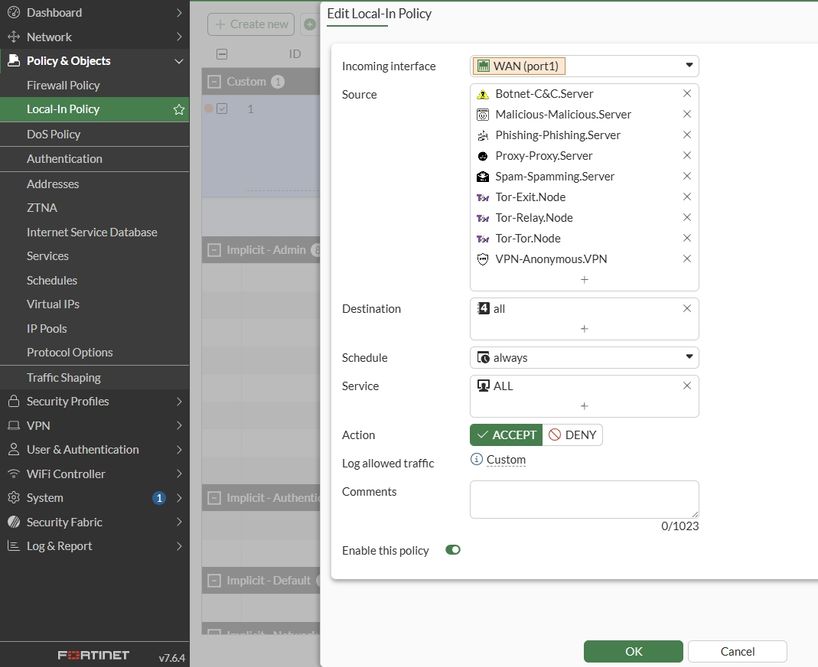The image size is (818, 667).
Task: Add a new Source entry with plus
Action: click(x=584, y=280)
